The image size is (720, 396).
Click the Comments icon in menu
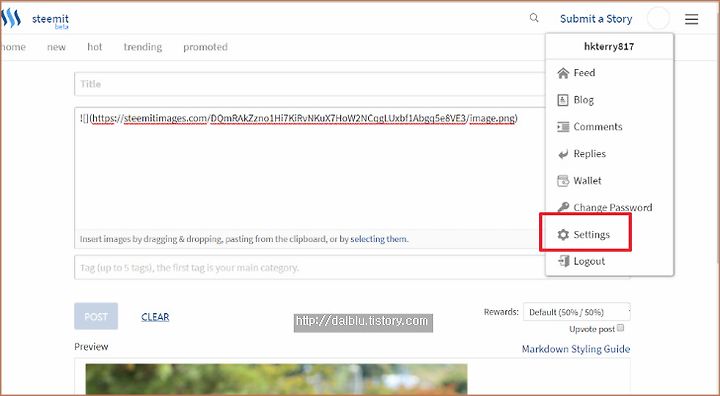coord(563,127)
